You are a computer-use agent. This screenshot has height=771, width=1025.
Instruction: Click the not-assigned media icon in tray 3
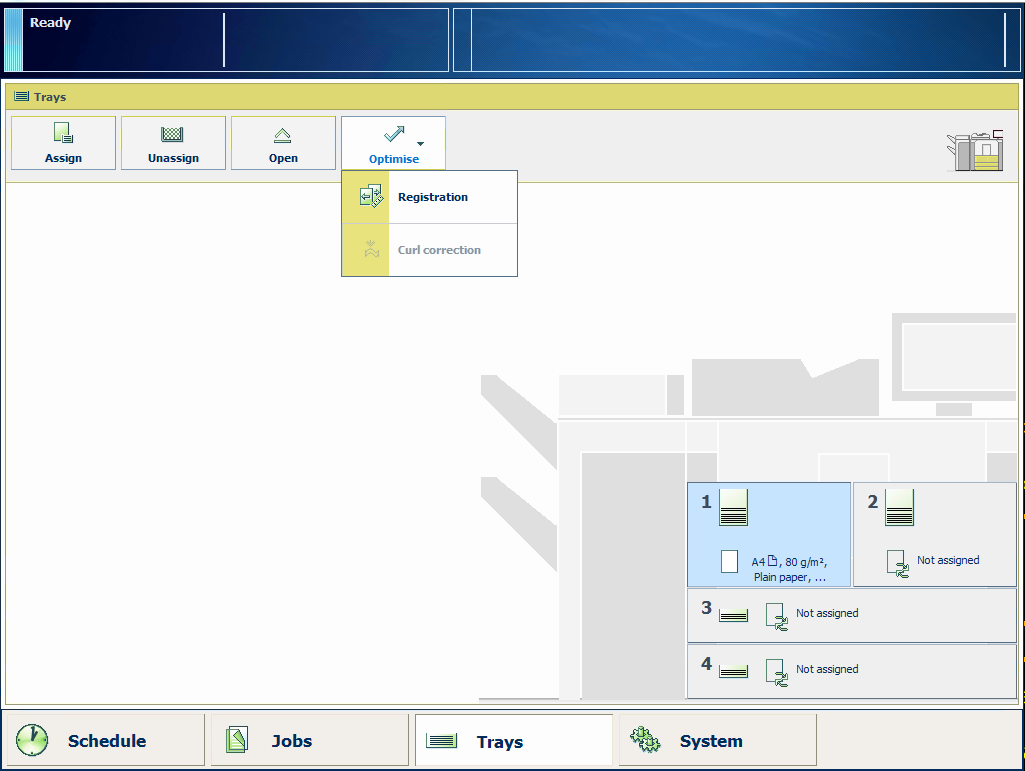pyautogui.click(x=777, y=614)
